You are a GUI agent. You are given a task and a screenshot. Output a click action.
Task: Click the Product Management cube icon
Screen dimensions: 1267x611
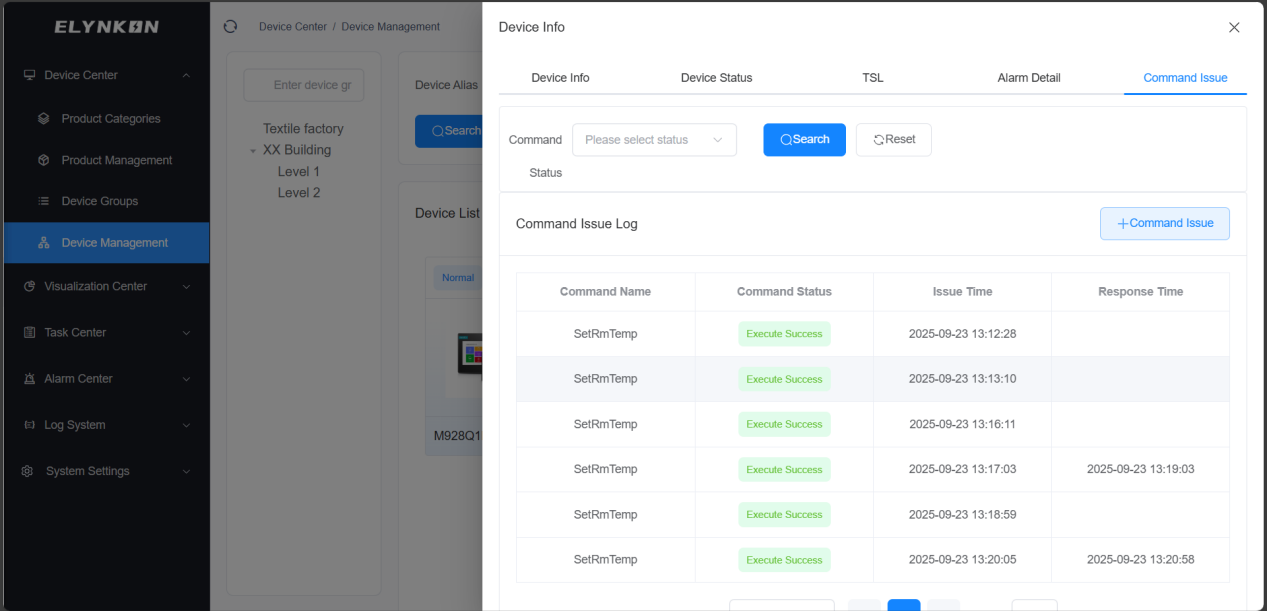(x=43, y=160)
